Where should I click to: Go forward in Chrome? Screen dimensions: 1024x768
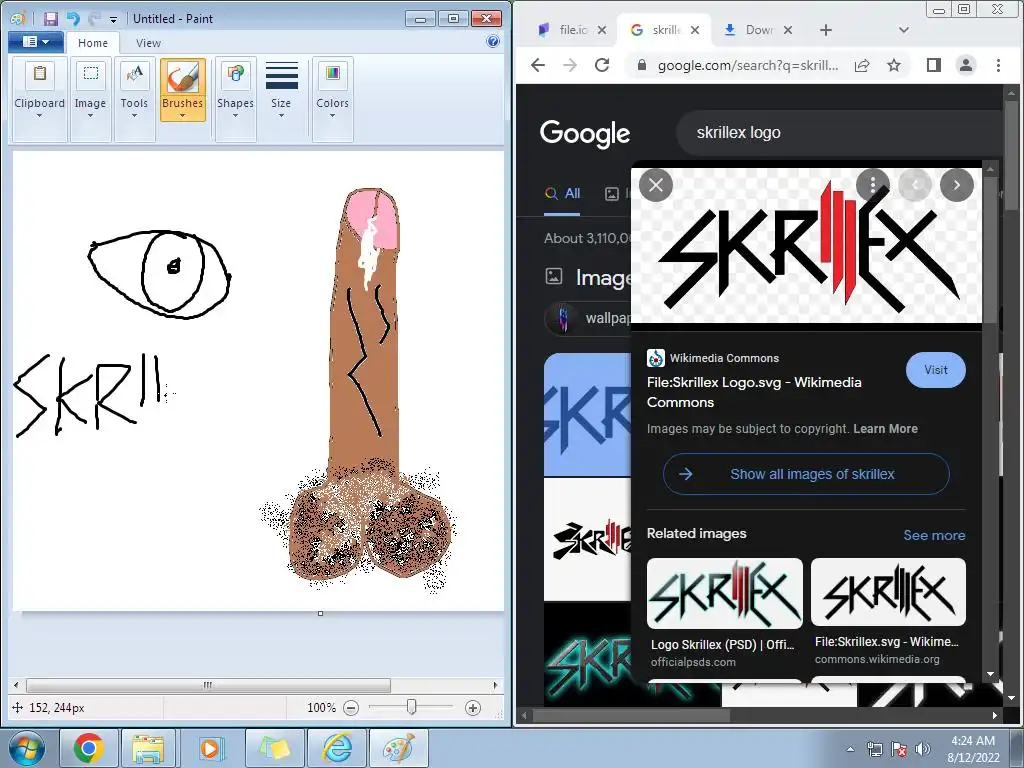pos(570,65)
